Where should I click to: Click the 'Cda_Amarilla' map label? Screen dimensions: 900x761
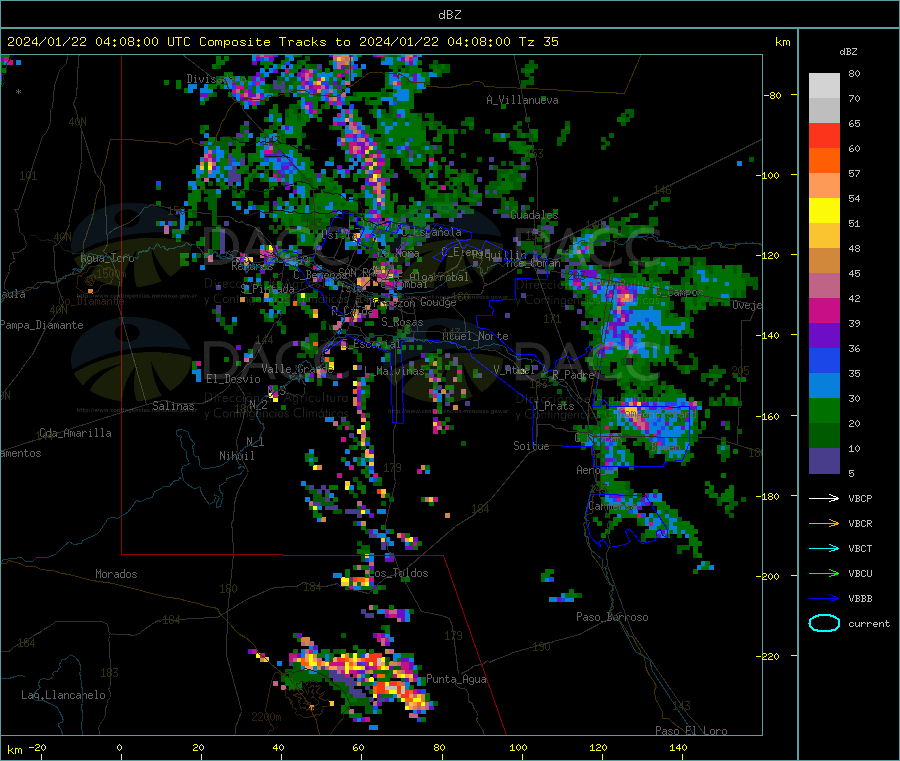75,433
